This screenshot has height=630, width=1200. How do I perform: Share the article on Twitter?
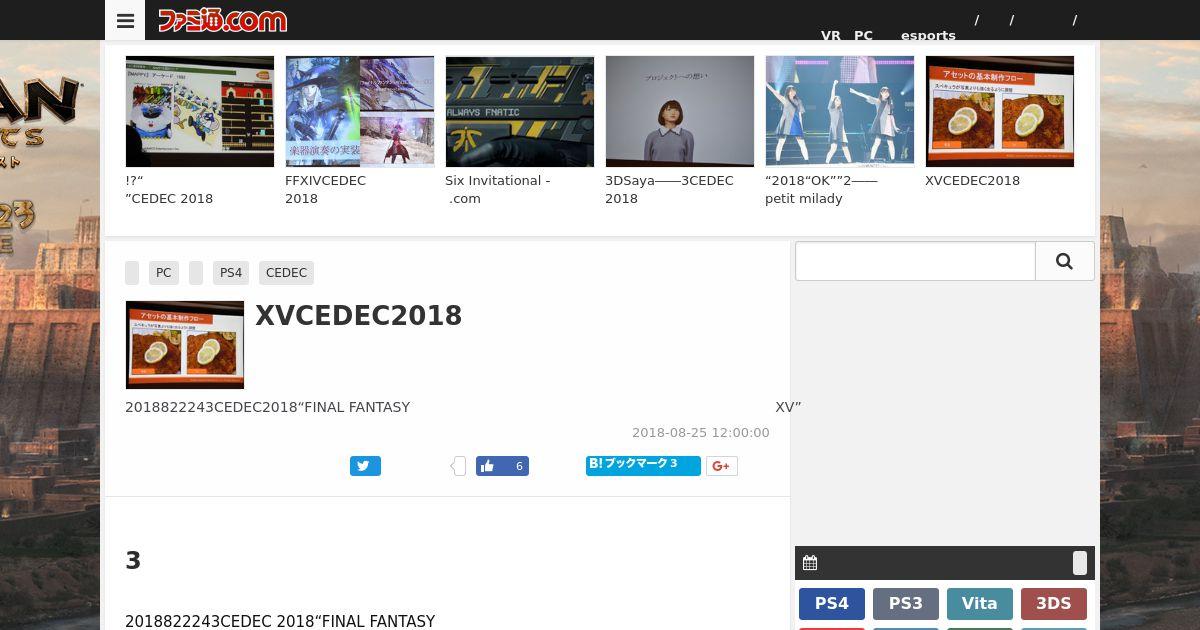(x=365, y=466)
